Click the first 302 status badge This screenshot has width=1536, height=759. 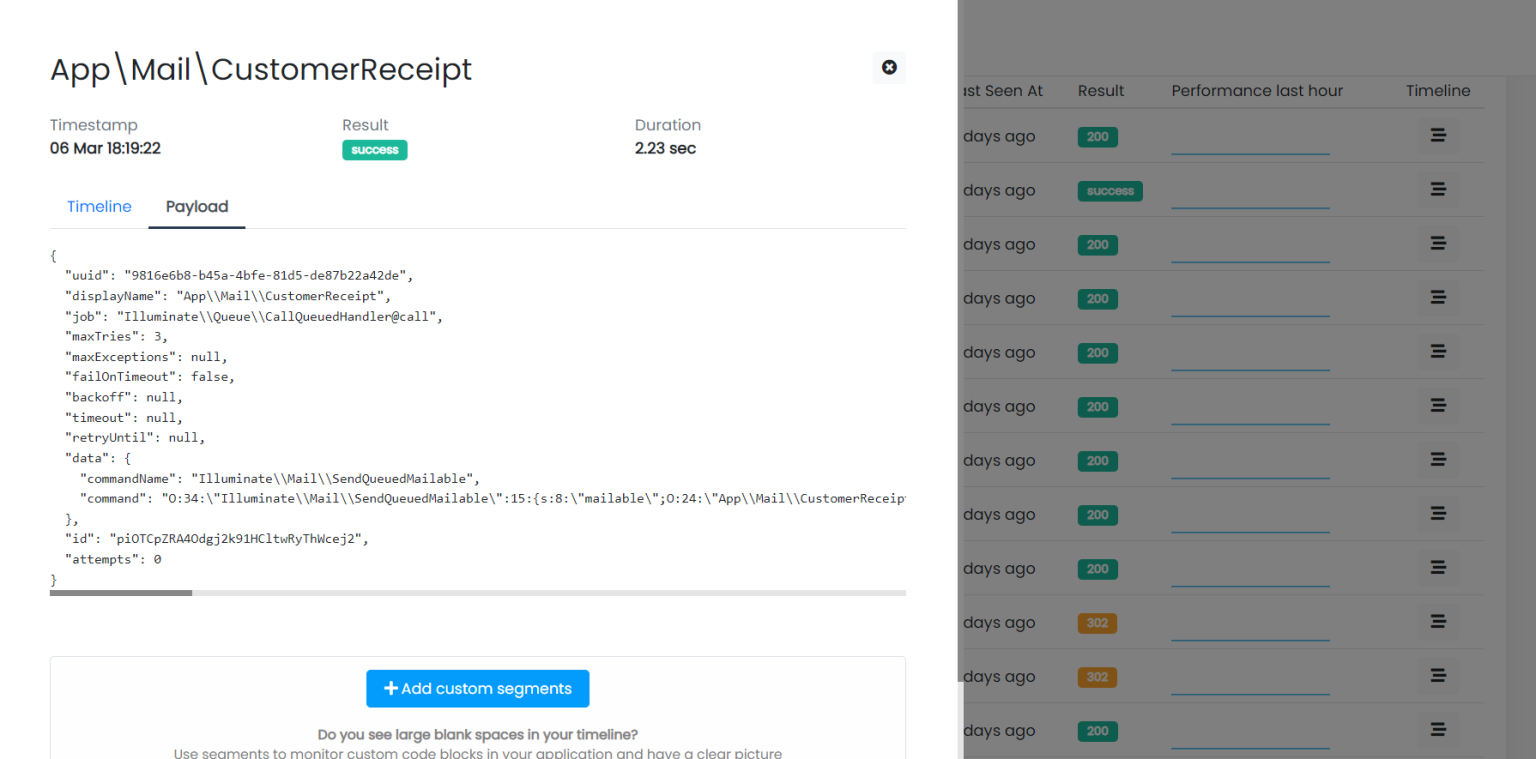(1097, 622)
